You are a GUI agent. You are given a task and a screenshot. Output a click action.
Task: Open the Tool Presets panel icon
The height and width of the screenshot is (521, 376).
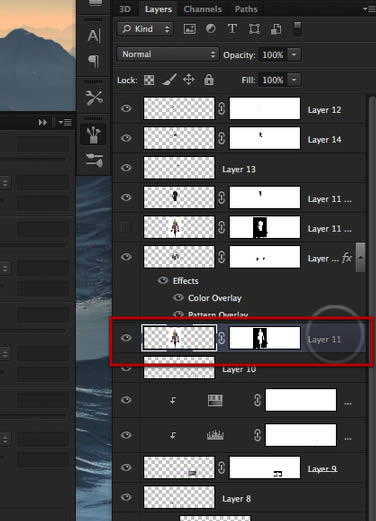[94, 98]
